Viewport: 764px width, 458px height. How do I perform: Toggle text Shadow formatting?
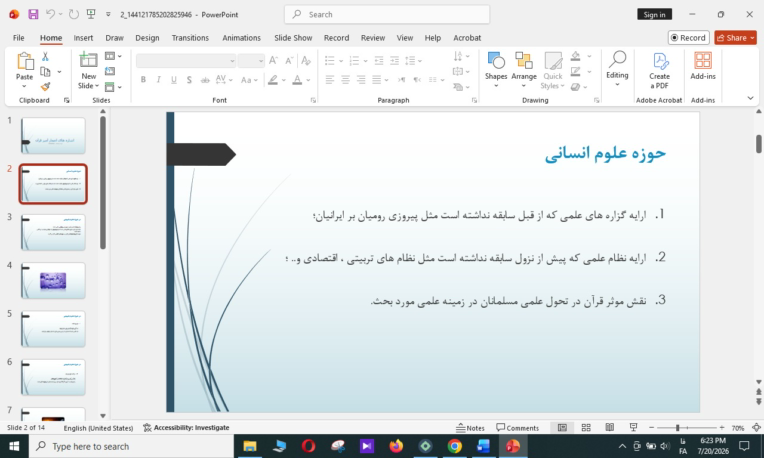[x=189, y=79]
